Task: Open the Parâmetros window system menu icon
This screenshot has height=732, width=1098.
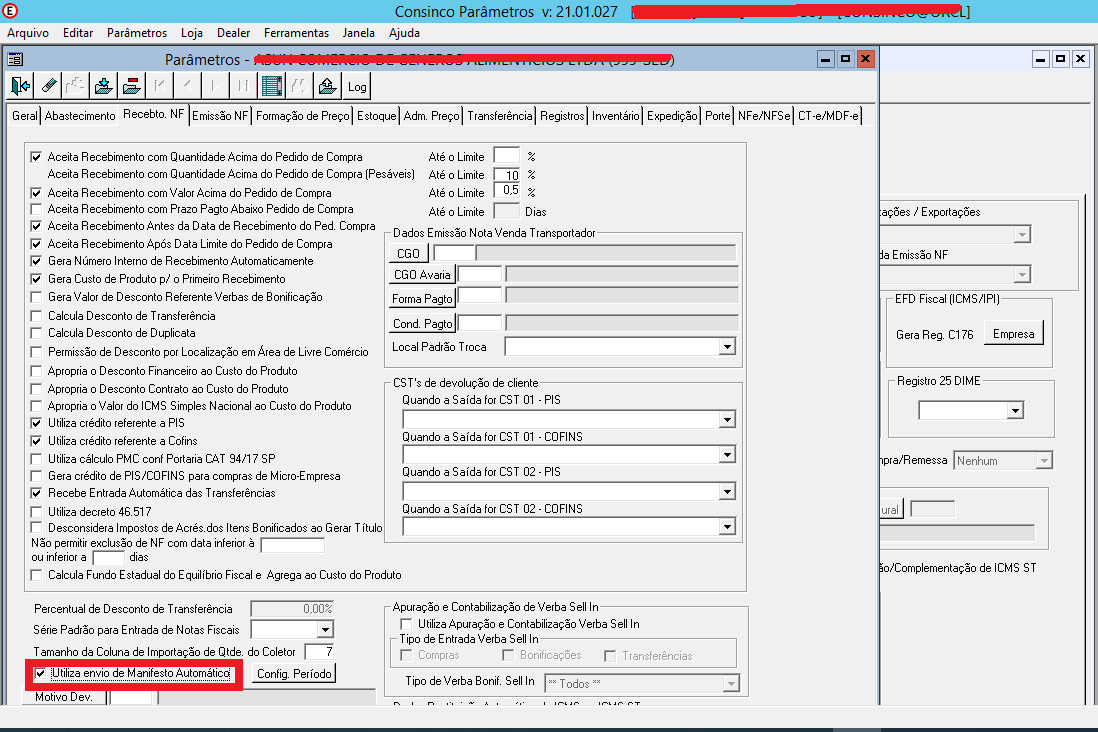Action: pos(15,60)
